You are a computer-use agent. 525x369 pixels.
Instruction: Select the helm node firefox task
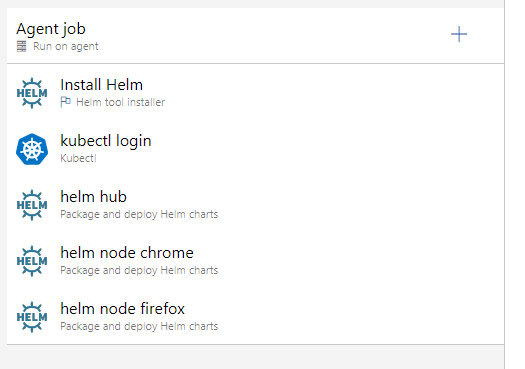255,317
